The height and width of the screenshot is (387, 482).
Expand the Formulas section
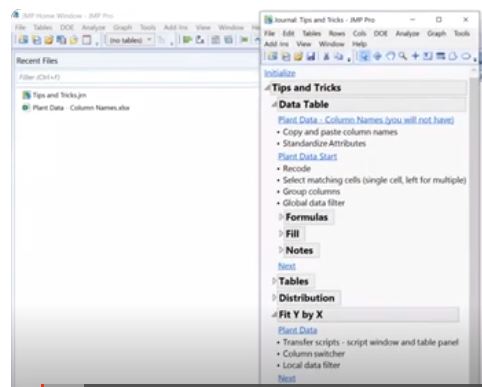click(281, 217)
